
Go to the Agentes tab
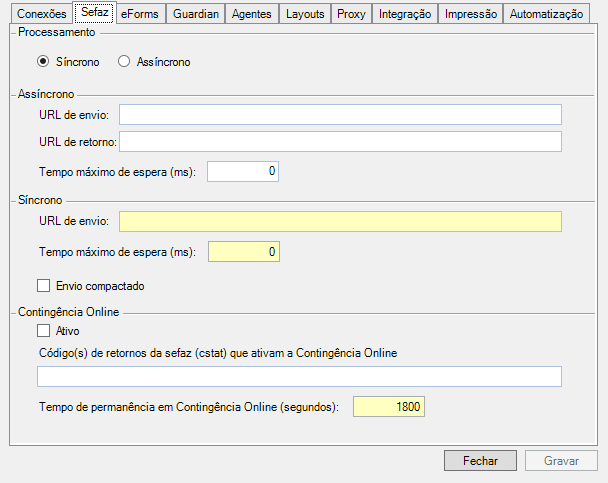click(251, 15)
